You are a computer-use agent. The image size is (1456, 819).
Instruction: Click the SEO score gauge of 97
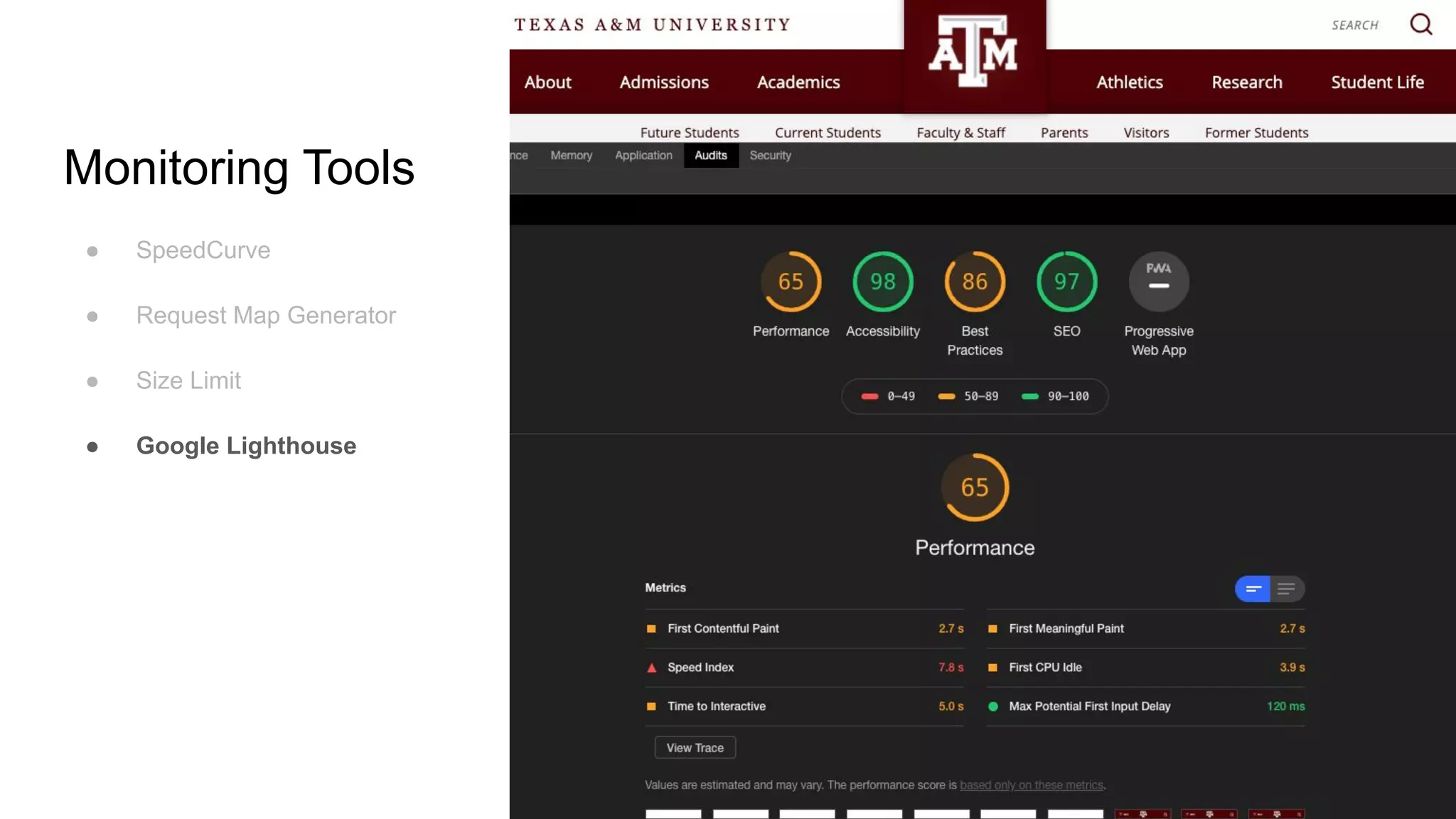pyautogui.click(x=1066, y=282)
